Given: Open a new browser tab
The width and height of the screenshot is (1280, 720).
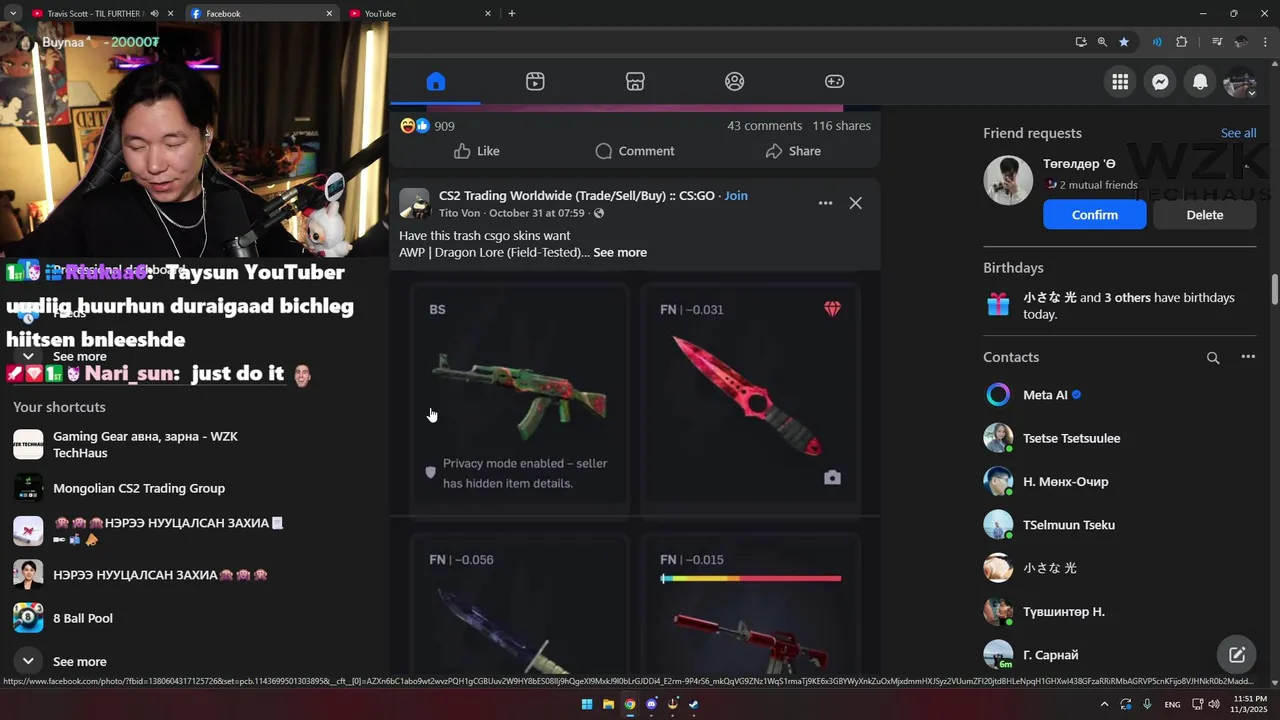Looking at the screenshot, I should tap(512, 14).
